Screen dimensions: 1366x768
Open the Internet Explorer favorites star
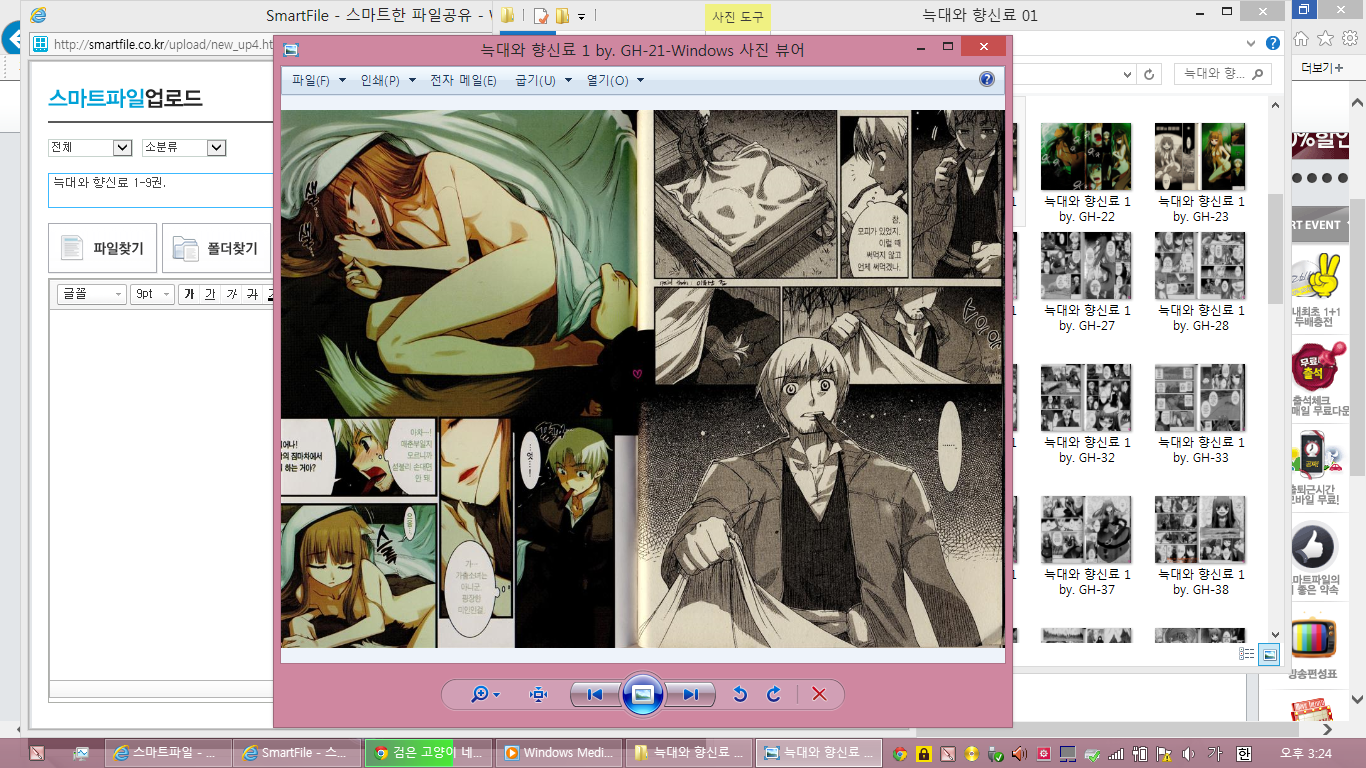1325,39
